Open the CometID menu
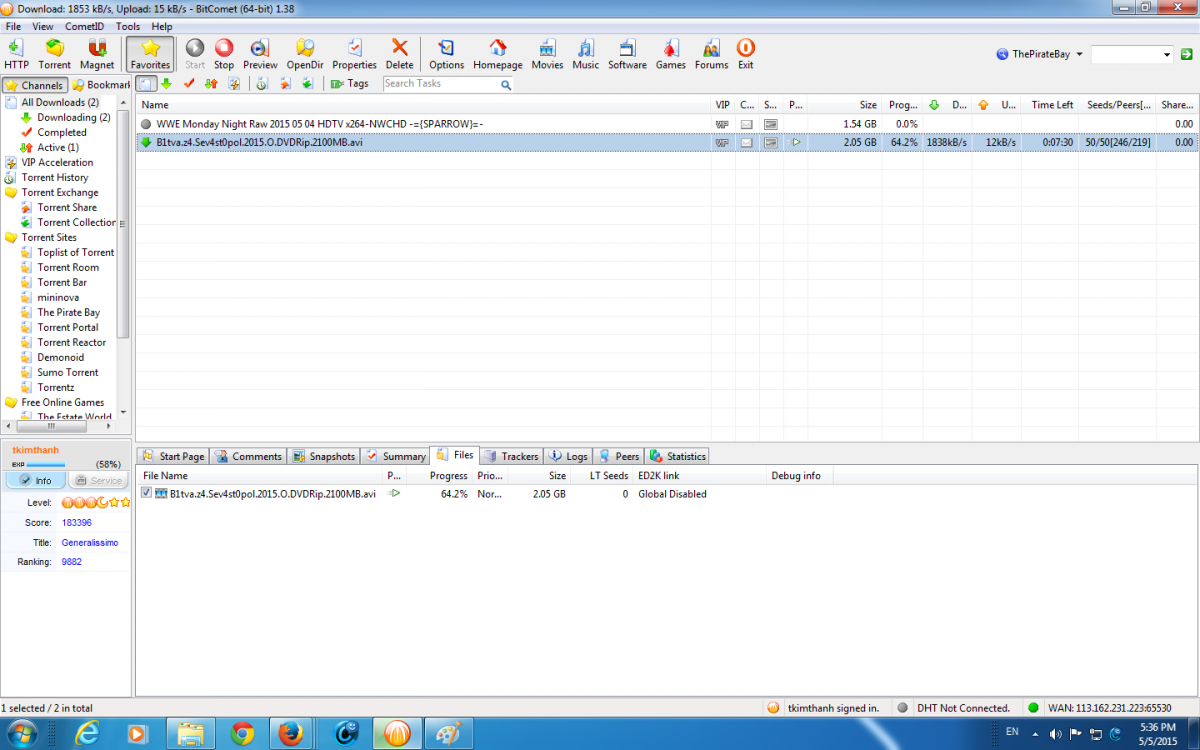This screenshot has width=1200, height=750. [85, 27]
